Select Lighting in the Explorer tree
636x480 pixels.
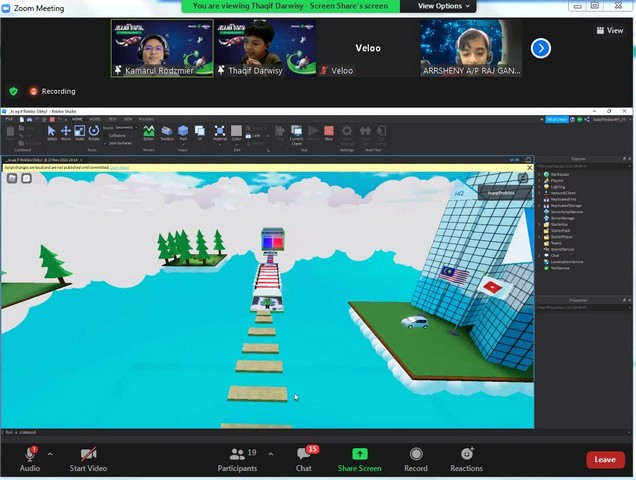pyautogui.click(x=558, y=186)
